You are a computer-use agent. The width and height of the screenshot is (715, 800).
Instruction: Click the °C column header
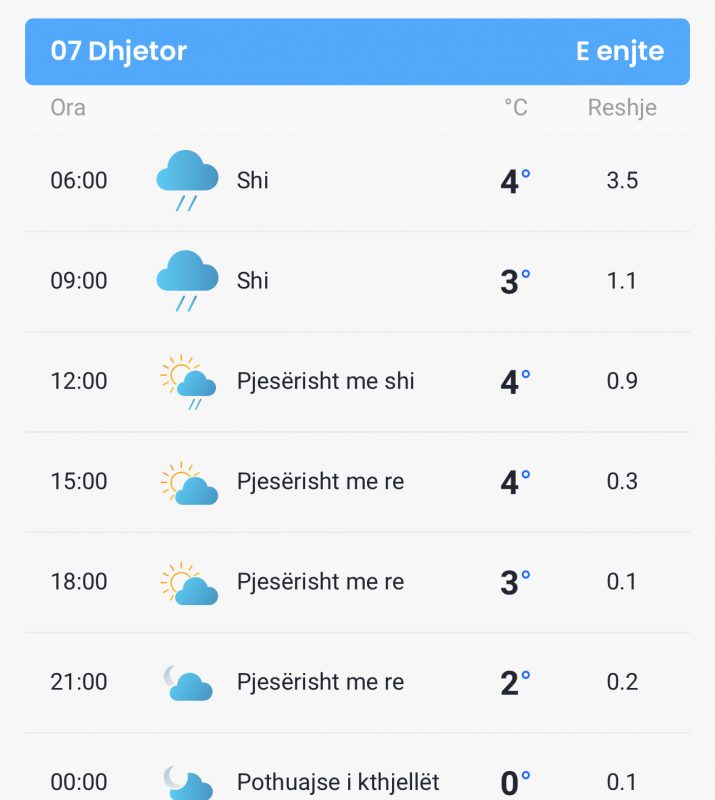click(515, 108)
